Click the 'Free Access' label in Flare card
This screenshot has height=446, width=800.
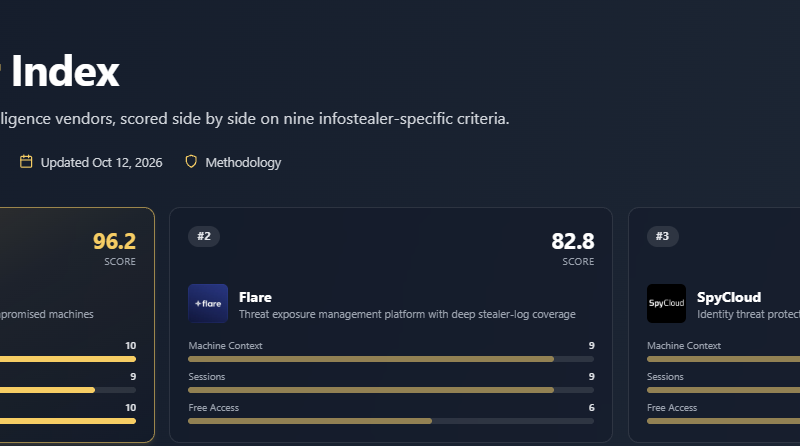213,408
